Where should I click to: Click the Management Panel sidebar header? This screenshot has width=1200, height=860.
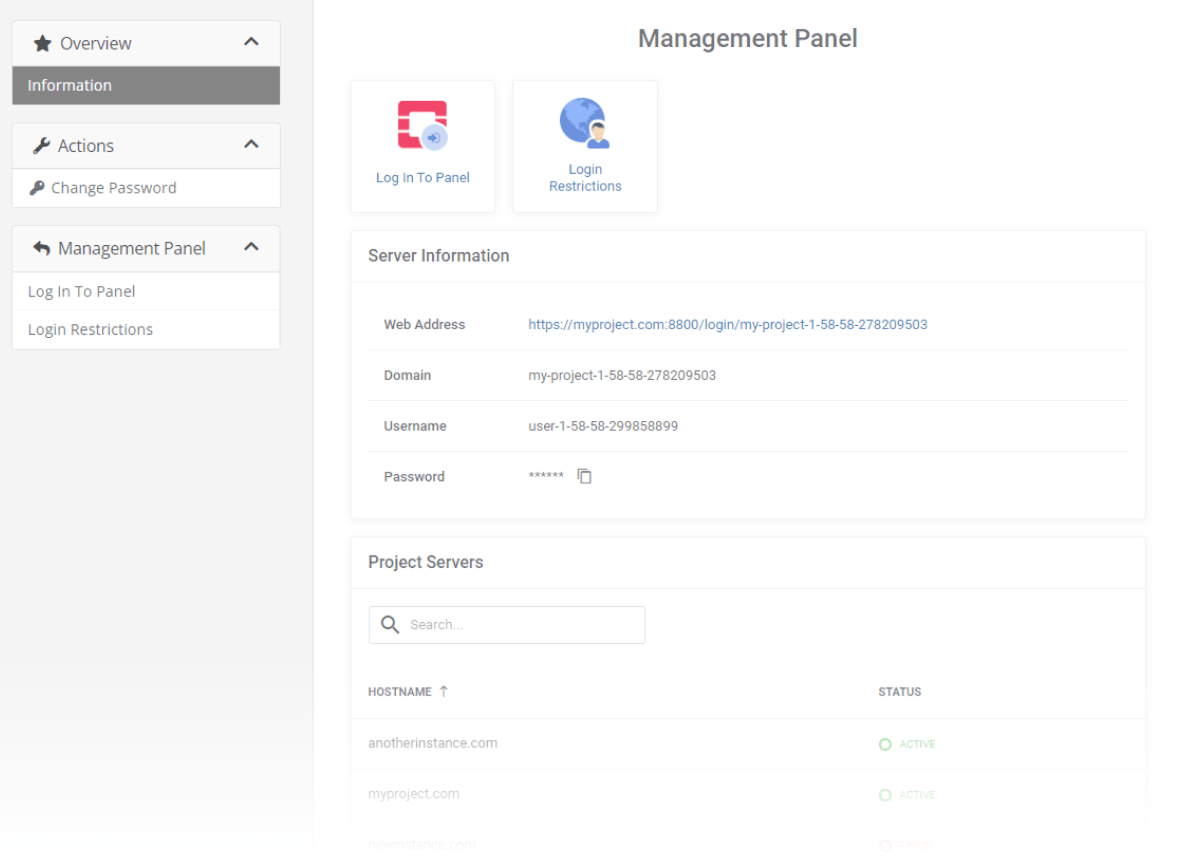pos(146,248)
